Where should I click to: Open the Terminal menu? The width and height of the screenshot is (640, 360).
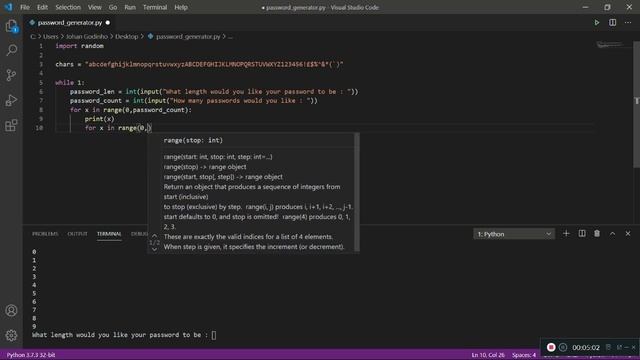tap(155, 7)
